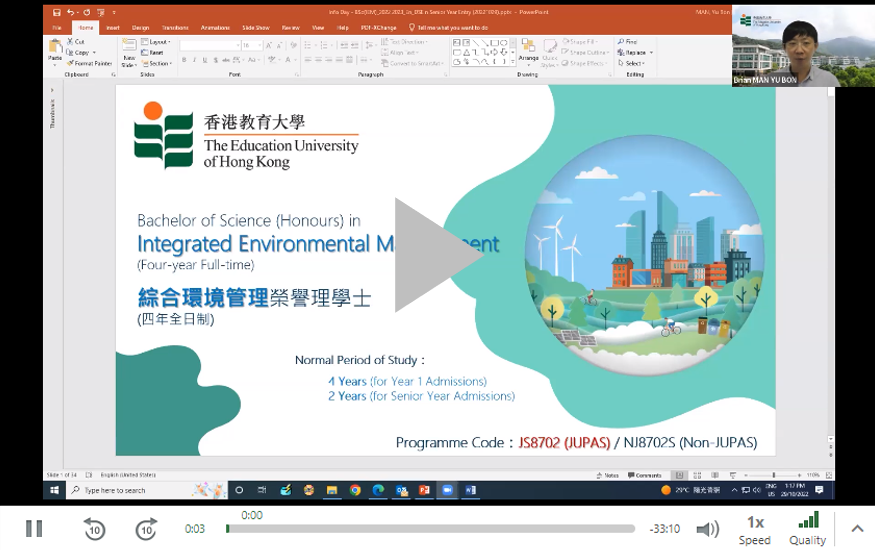The width and height of the screenshot is (875, 551).
Task: Open the Transitions tab
Action: click(175, 27)
